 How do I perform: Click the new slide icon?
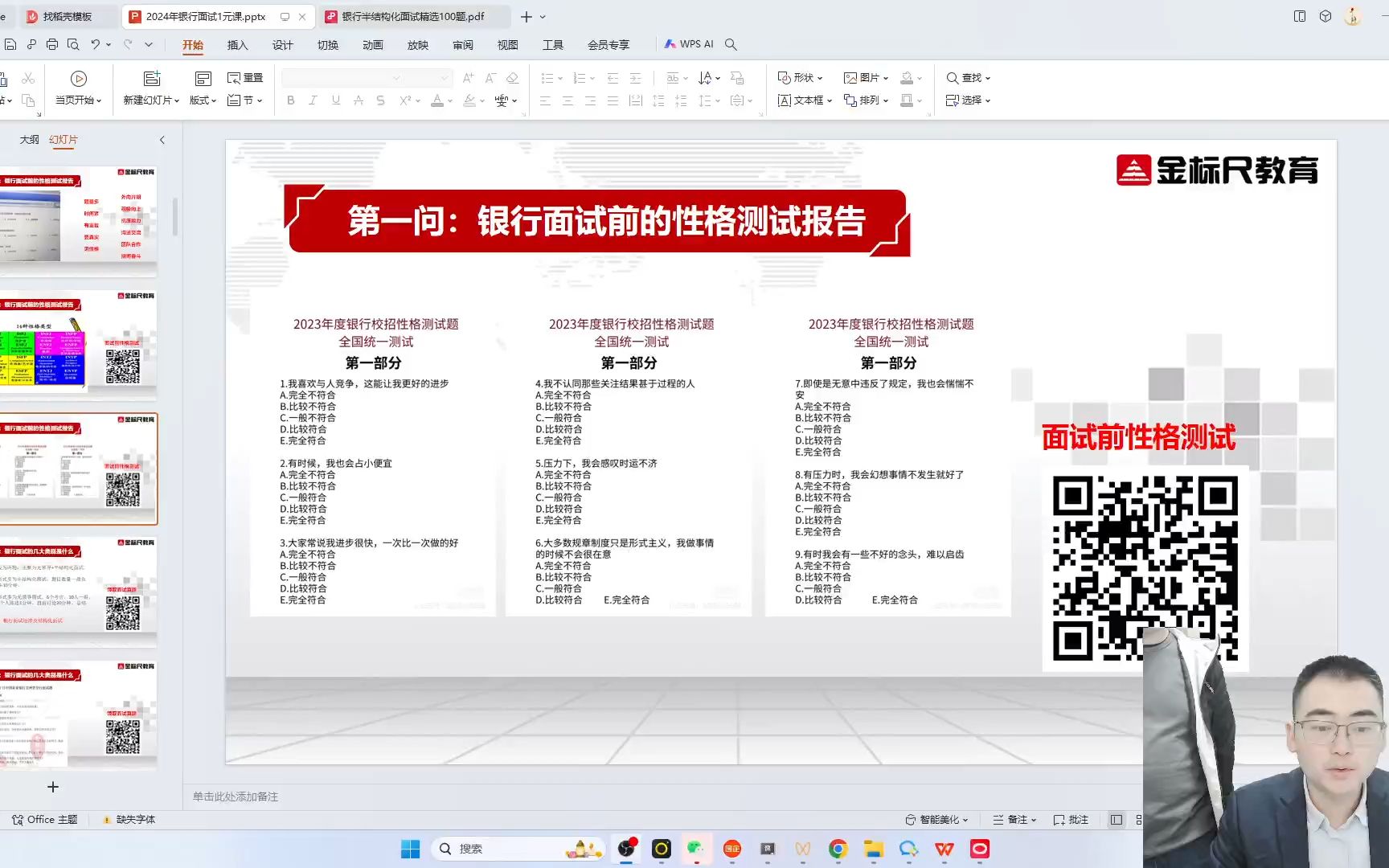point(152,78)
